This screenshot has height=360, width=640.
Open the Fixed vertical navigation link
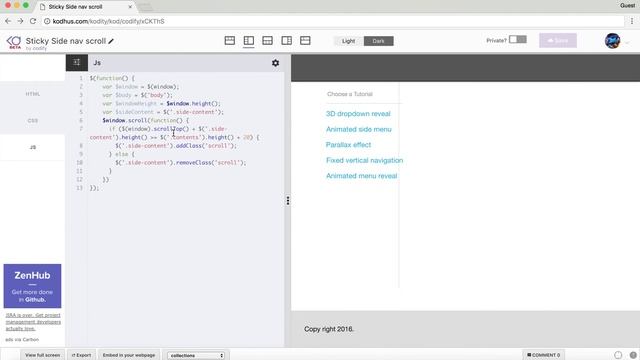tap(364, 160)
